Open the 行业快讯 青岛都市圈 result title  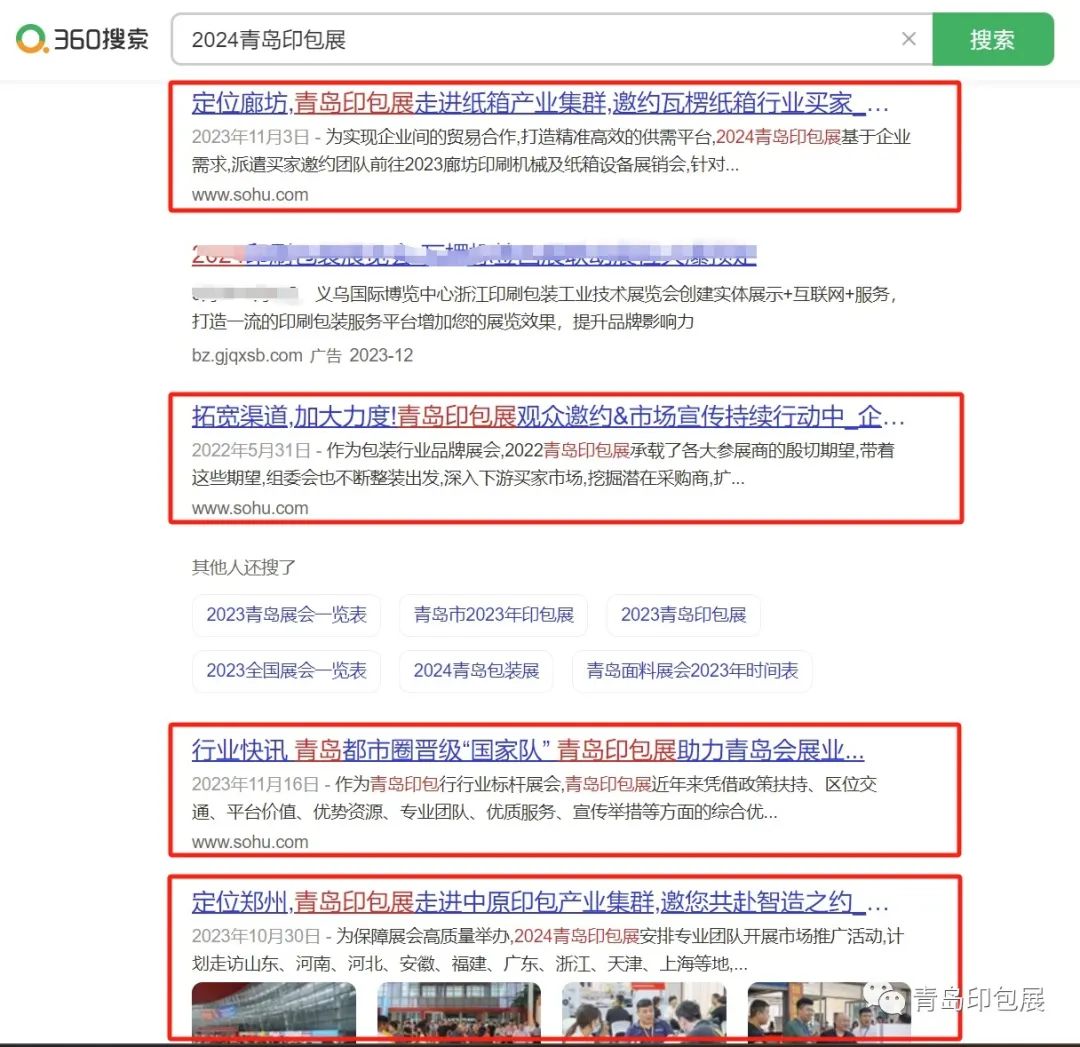point(527,750)
